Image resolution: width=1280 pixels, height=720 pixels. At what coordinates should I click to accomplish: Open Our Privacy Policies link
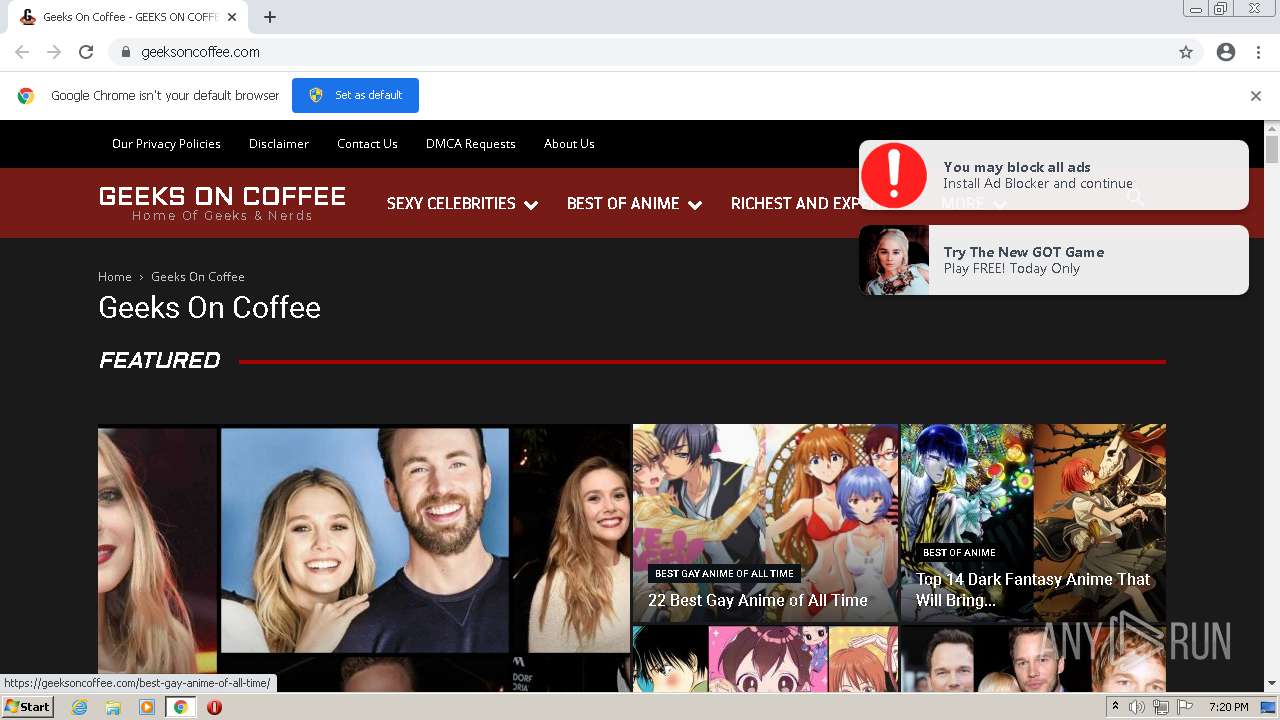pyautogui.click(x=166, y=144)
